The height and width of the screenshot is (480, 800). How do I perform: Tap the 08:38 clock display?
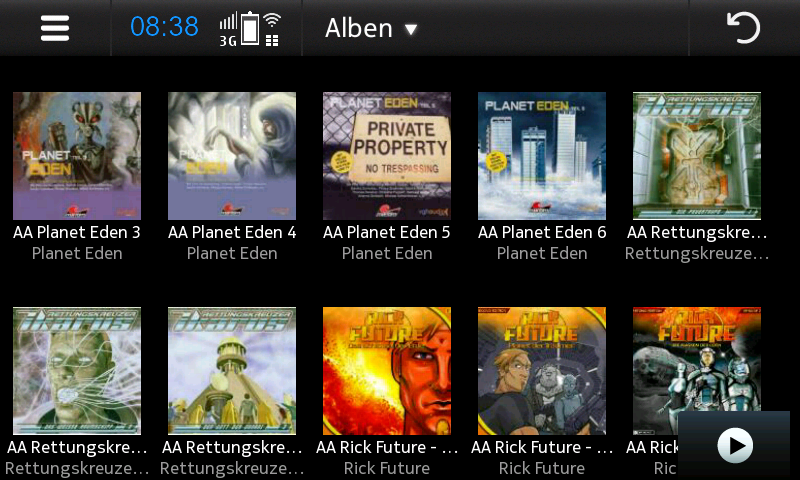click(x=164, y=27)
